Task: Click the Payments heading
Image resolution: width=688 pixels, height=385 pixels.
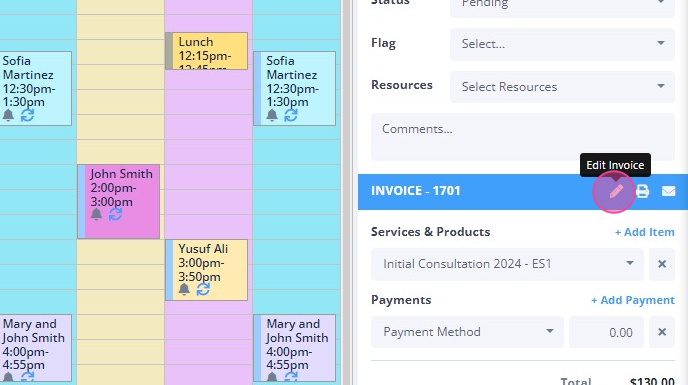Action: coord(401,300)
